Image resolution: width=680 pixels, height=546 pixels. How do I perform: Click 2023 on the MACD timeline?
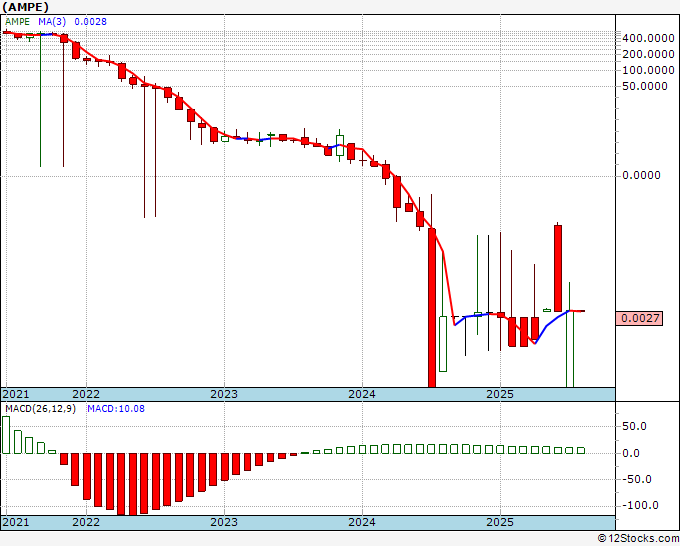tap(224, 522)
